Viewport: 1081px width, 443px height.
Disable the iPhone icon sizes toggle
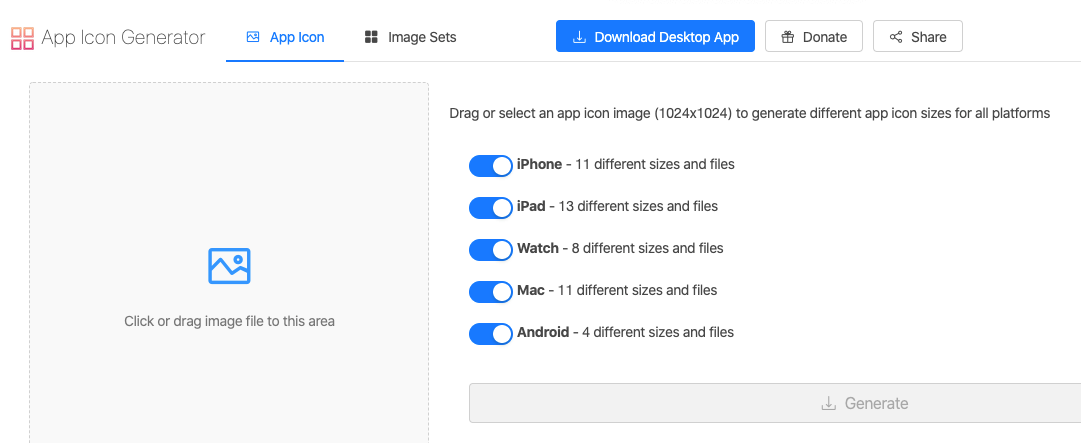coord(490,165)
